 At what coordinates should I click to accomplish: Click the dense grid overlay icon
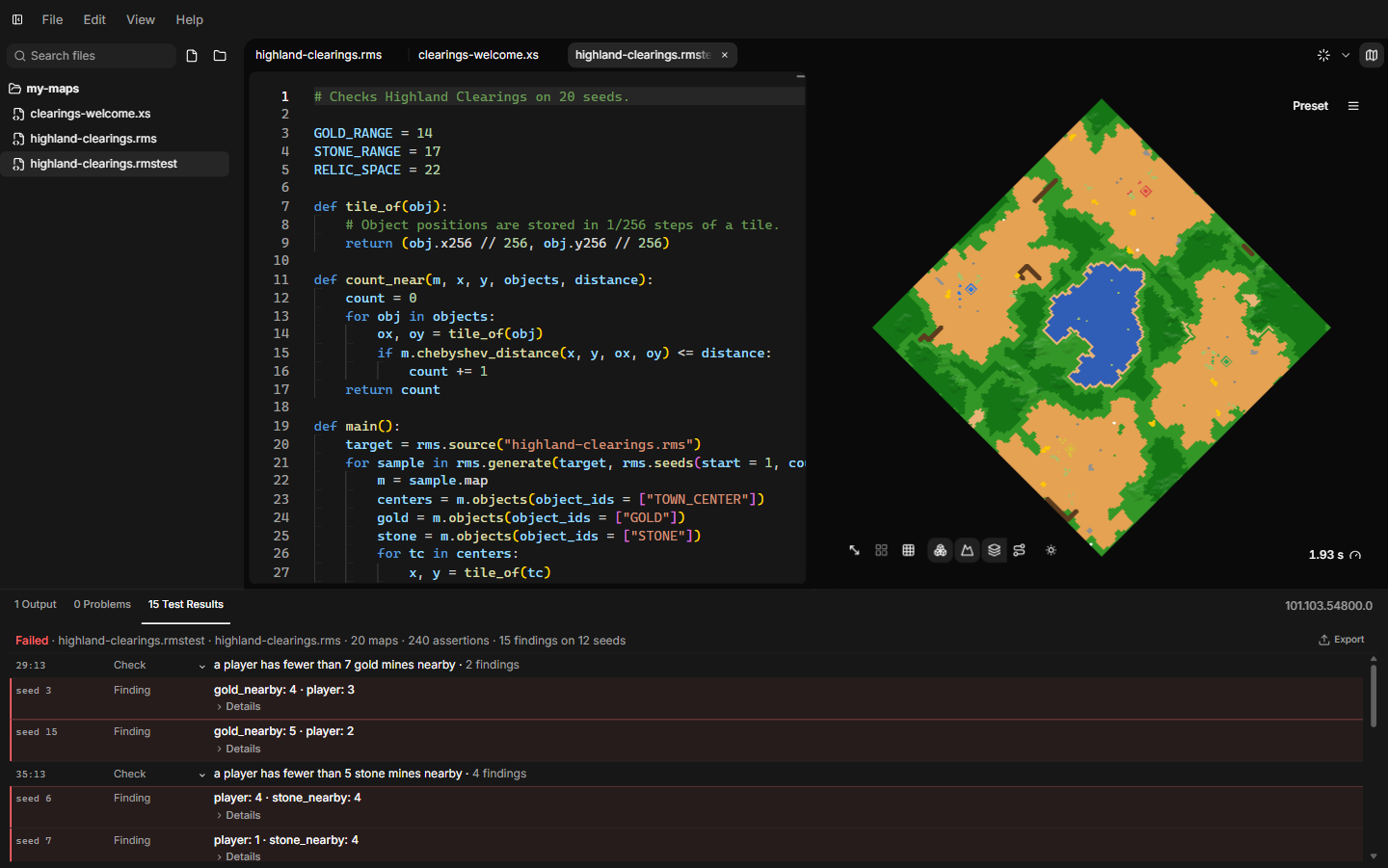point(908,550)
